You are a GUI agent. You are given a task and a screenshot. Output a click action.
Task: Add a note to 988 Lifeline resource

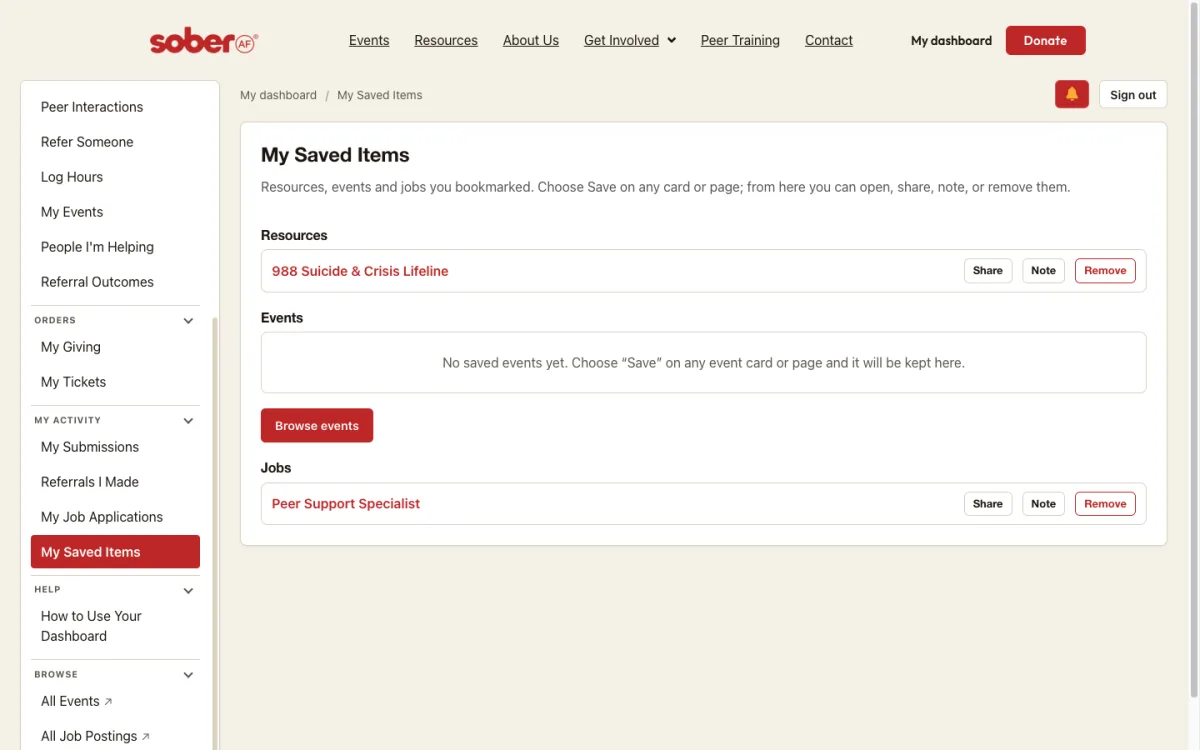[1043, 271]
